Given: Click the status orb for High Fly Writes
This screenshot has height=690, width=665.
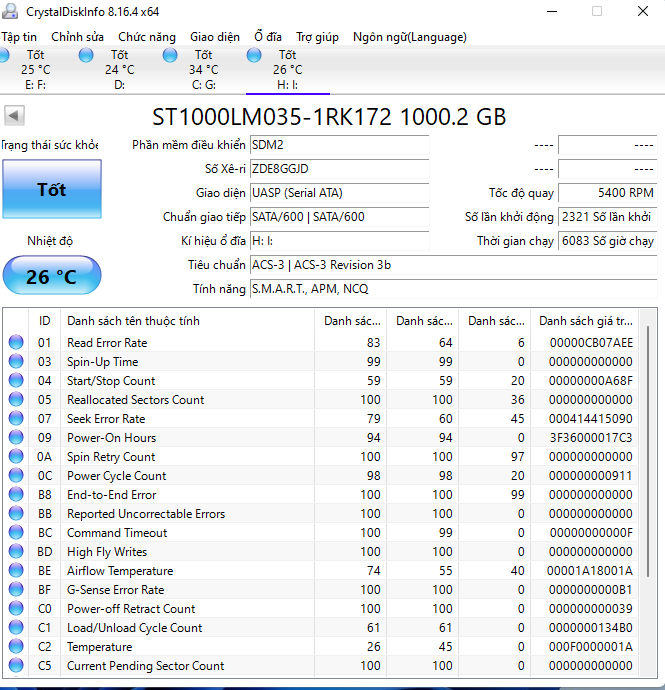Looking at the screenshot, I should [x=16, y=551].
